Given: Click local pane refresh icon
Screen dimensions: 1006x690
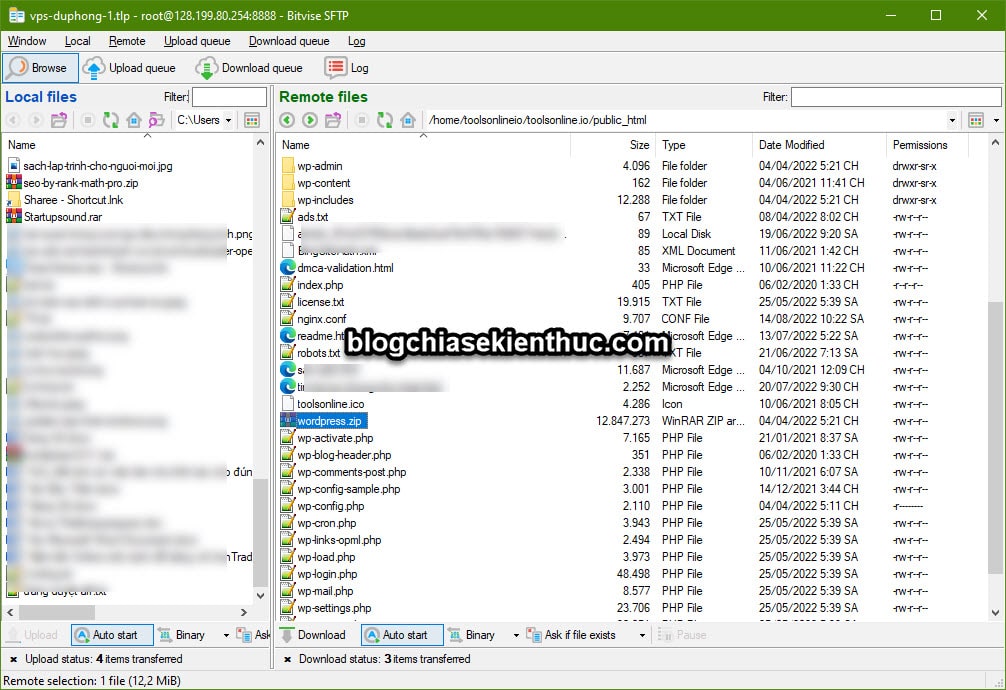Looking at the screenshot, I should pos(111,120).
